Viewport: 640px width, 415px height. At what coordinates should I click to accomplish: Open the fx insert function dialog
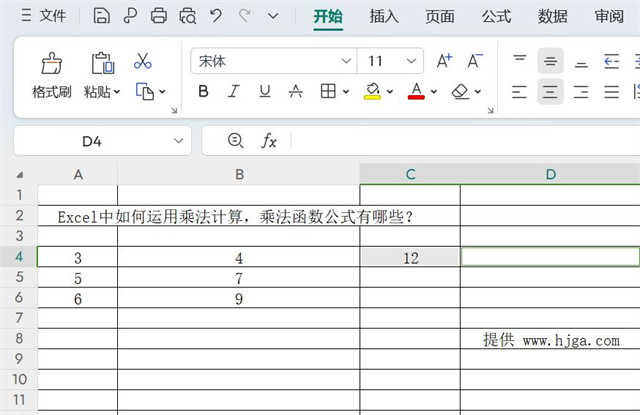[269, 141]
